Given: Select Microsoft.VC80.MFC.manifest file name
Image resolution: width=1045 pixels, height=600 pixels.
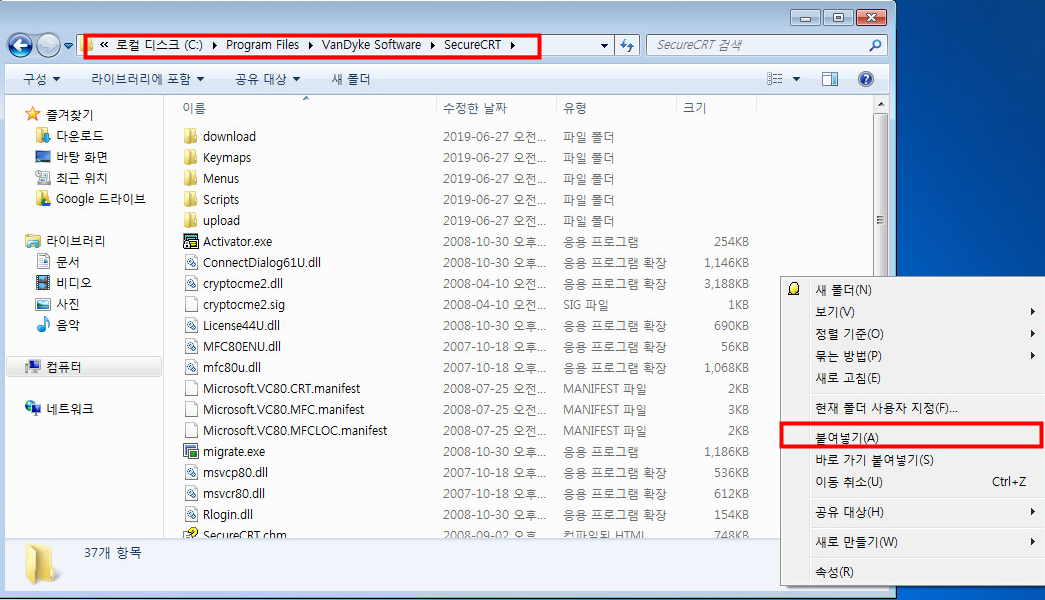Looking at the screenshot, I should (283, 409).
